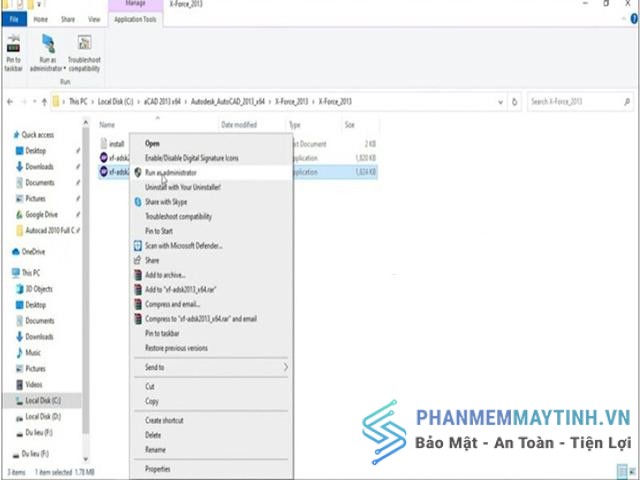
Task: Click the WinRAR icon beside Add to archive
Action: tap(138, 275)
